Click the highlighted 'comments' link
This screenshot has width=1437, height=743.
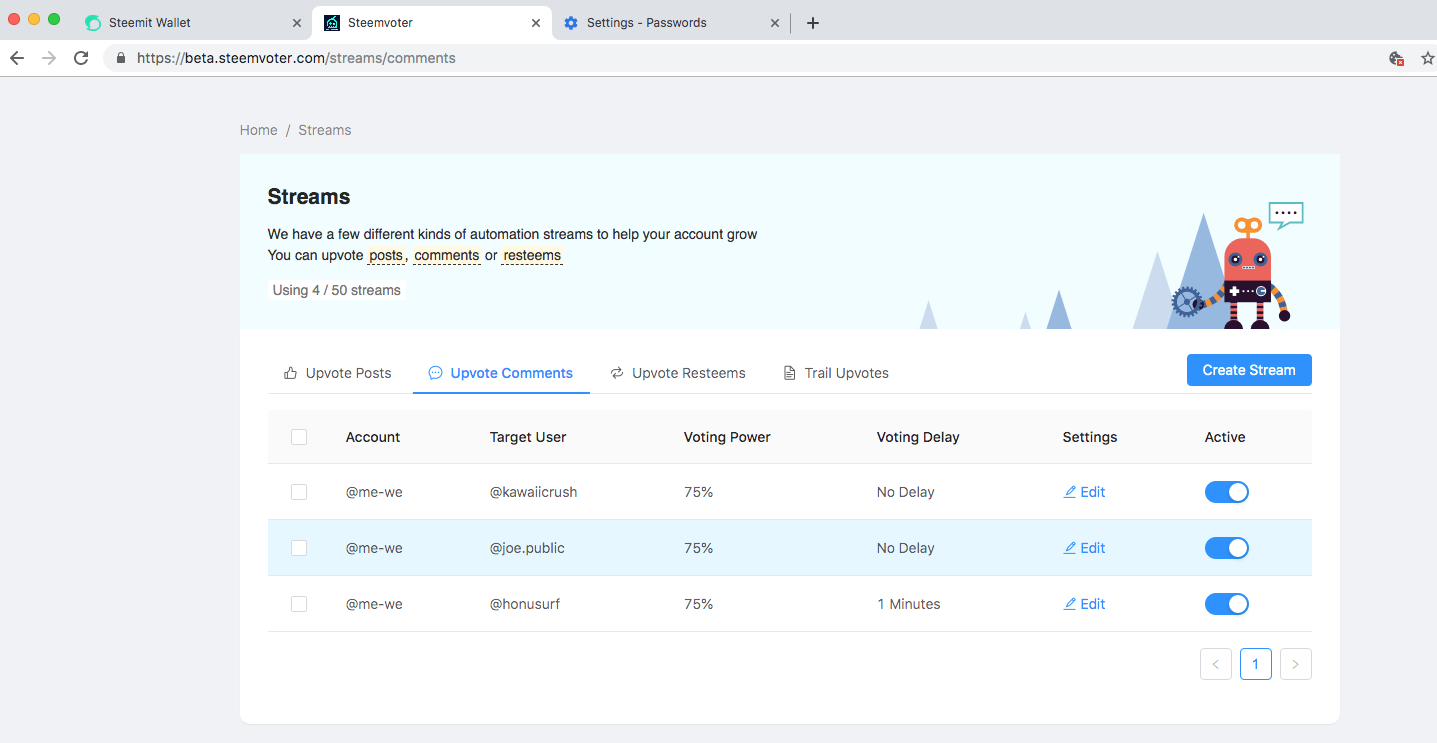point(447,255)
